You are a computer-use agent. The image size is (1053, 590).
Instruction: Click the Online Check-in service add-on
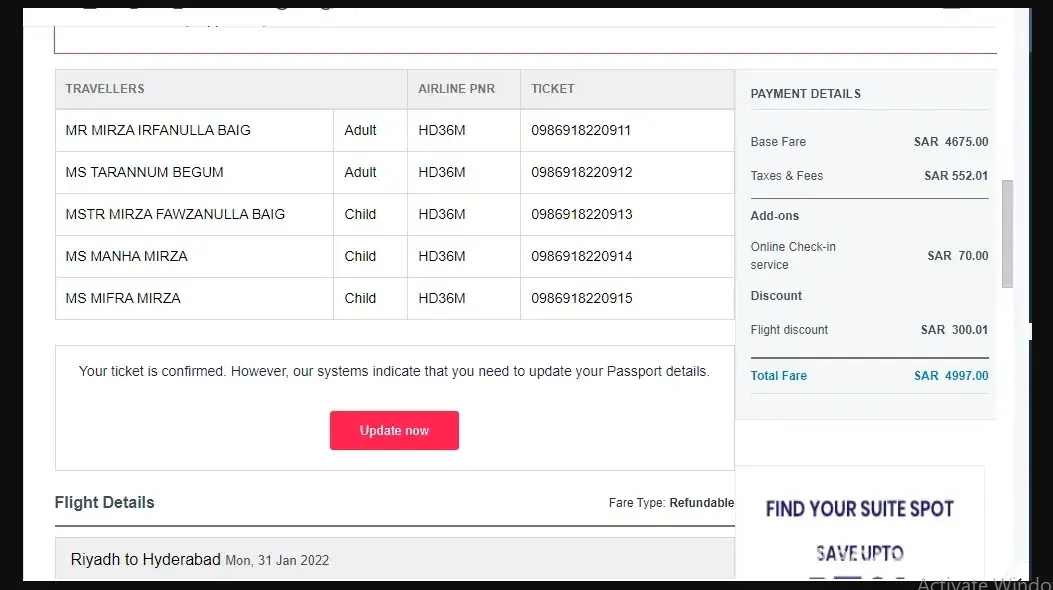pyautogui.click(x=793, y=255)
